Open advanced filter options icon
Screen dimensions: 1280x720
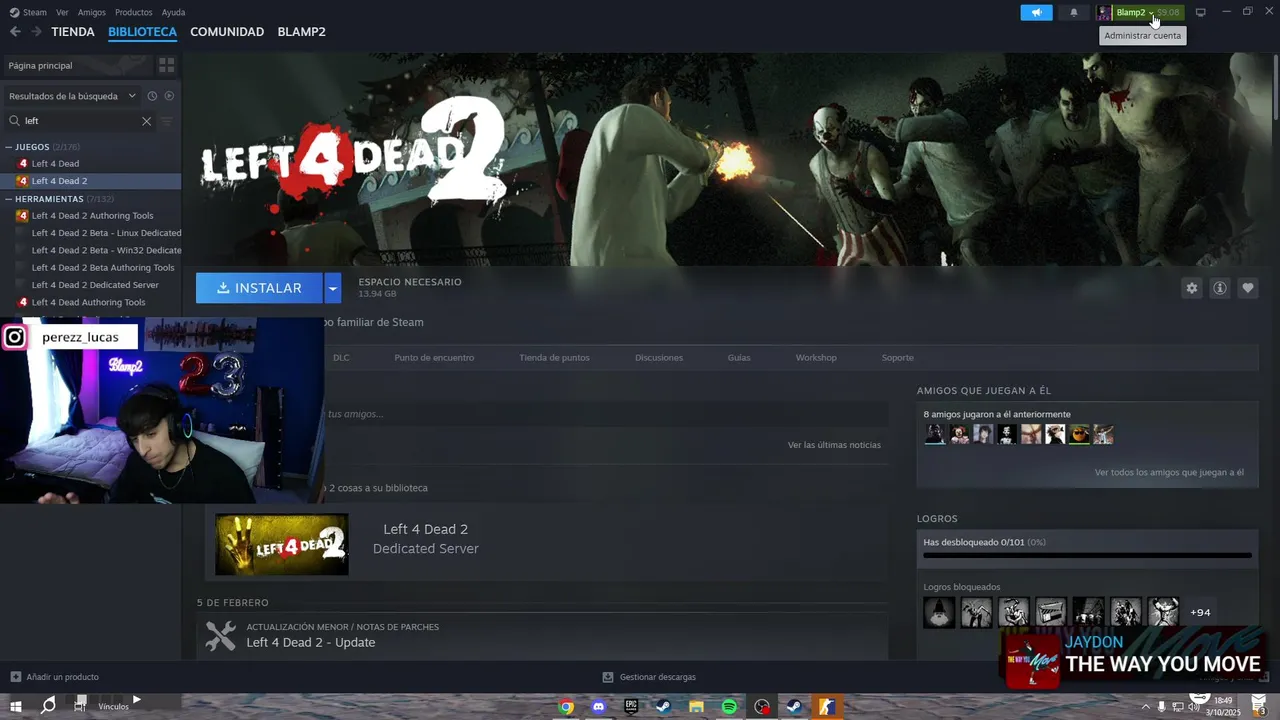click(167, 121)
